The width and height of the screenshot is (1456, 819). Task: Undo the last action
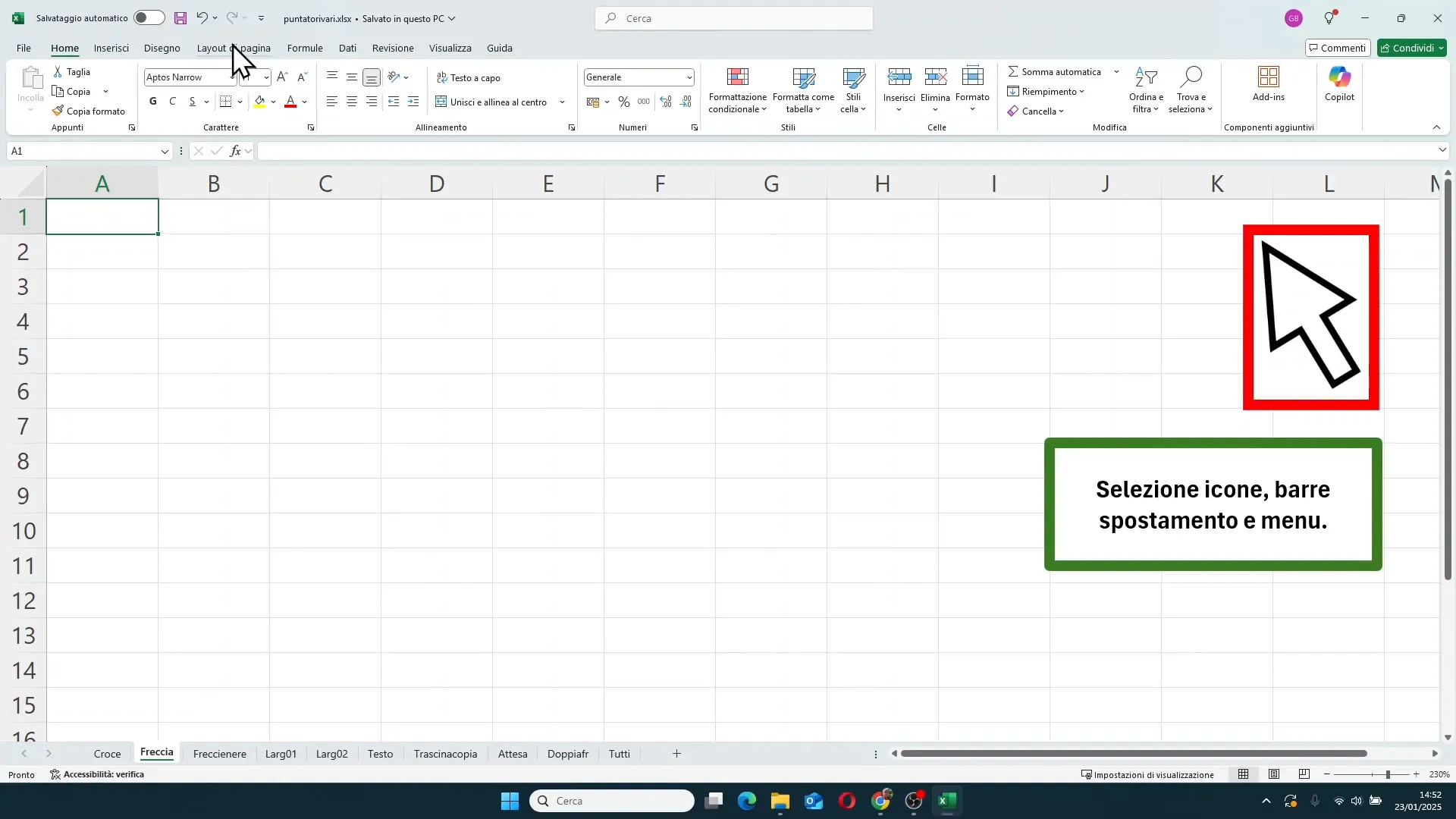202,18
